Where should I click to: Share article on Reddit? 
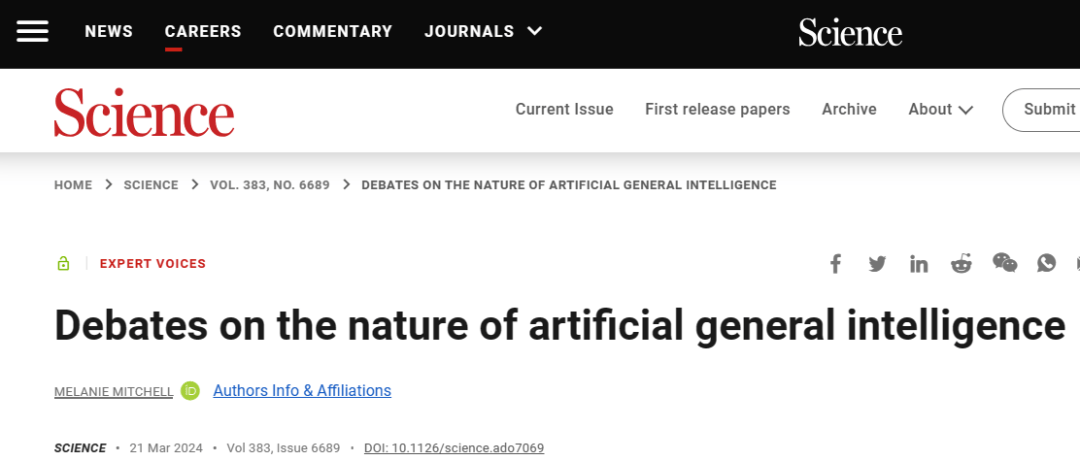(x=961, y=264)
